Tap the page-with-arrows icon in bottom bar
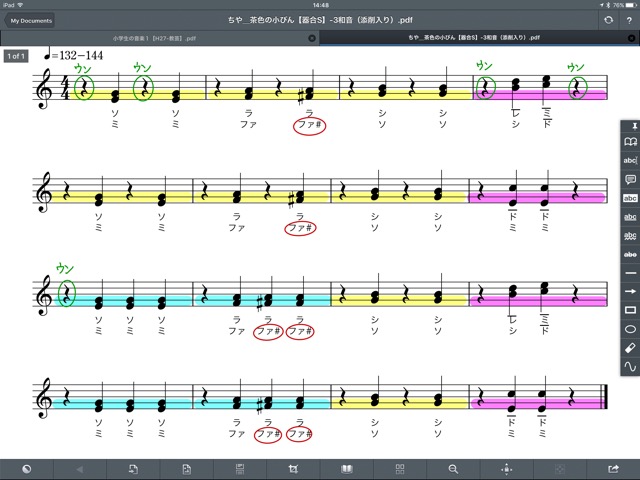The width and height of the screenshot is (640, 480). pos(133,469)
